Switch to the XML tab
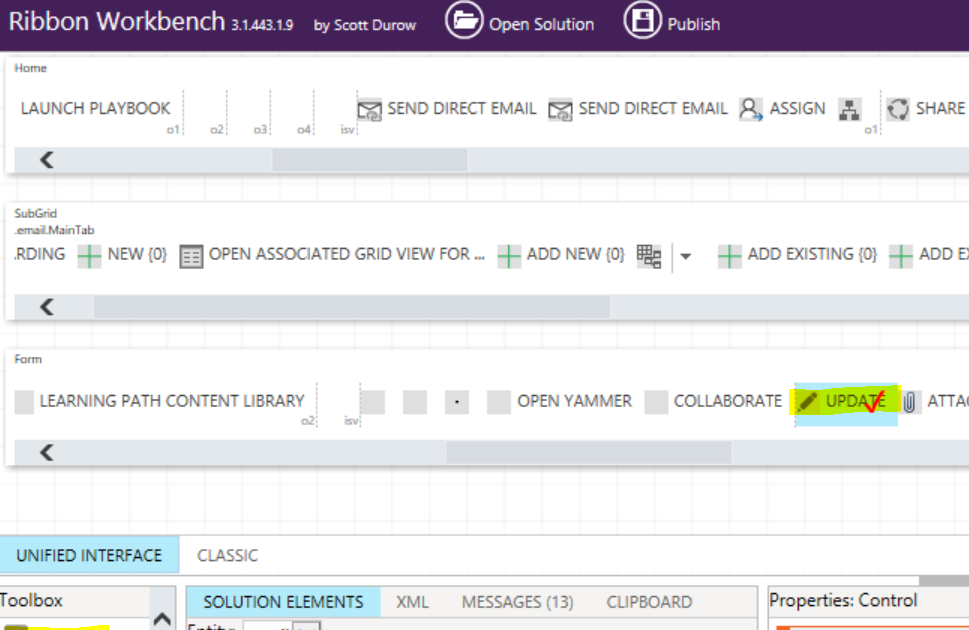 click(x=412, y=601)
